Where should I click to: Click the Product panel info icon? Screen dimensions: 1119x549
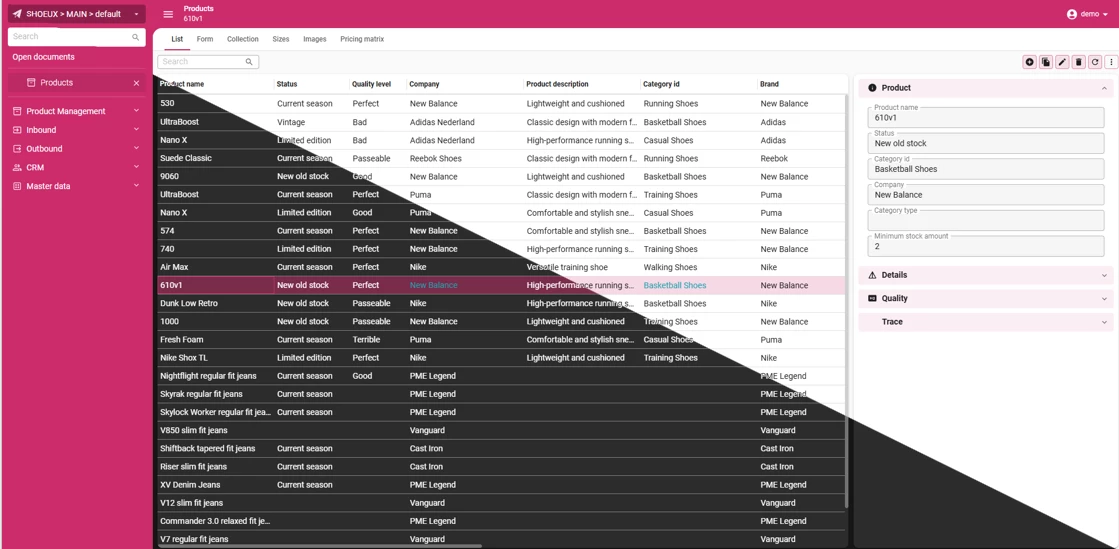coord(872,88)
